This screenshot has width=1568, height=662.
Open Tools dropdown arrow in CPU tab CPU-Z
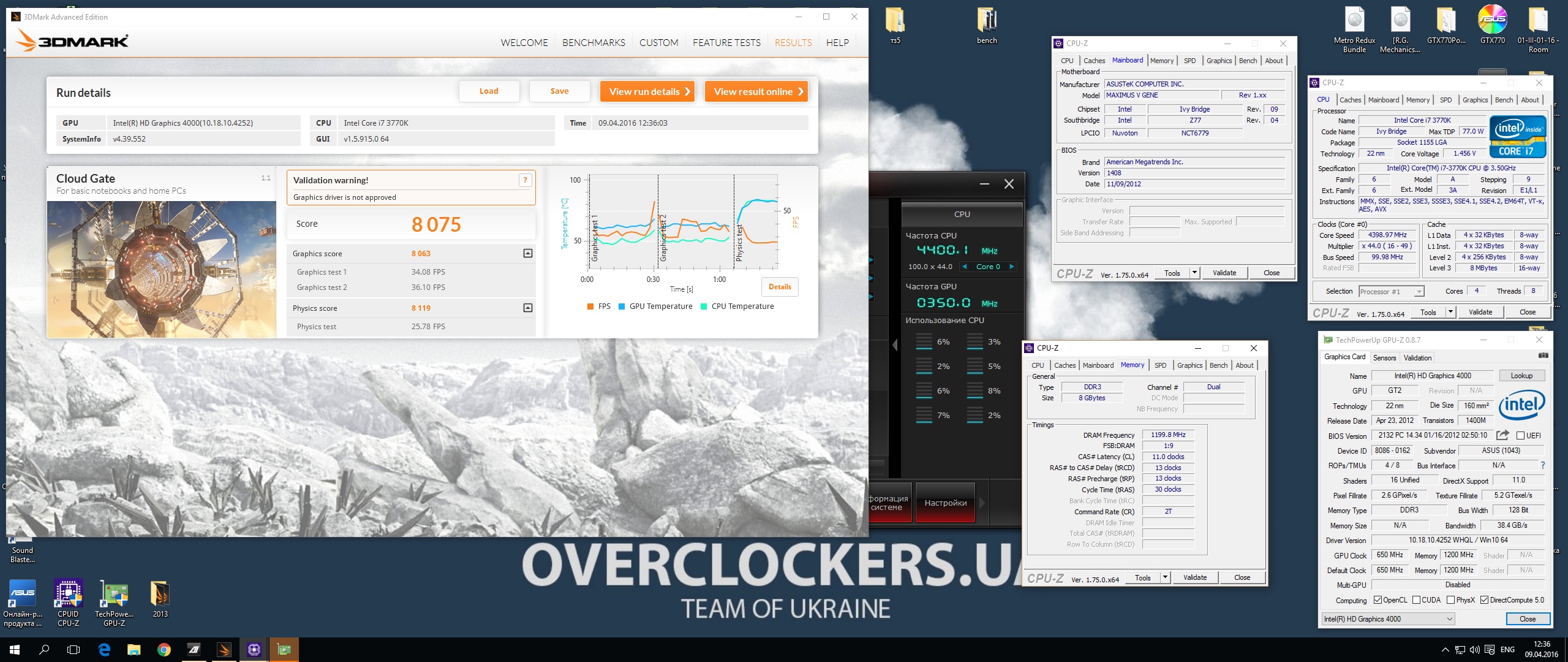(1450, 312)
